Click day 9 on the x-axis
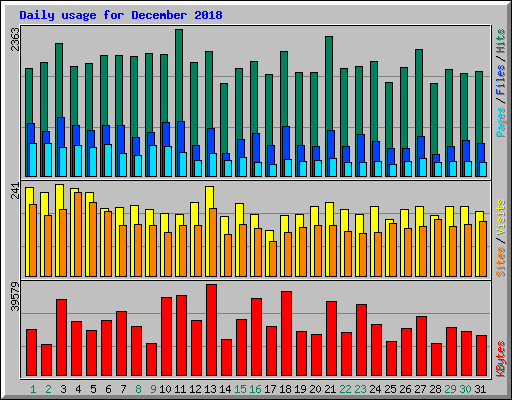This screenshot has height=400, width=512. 153,389
